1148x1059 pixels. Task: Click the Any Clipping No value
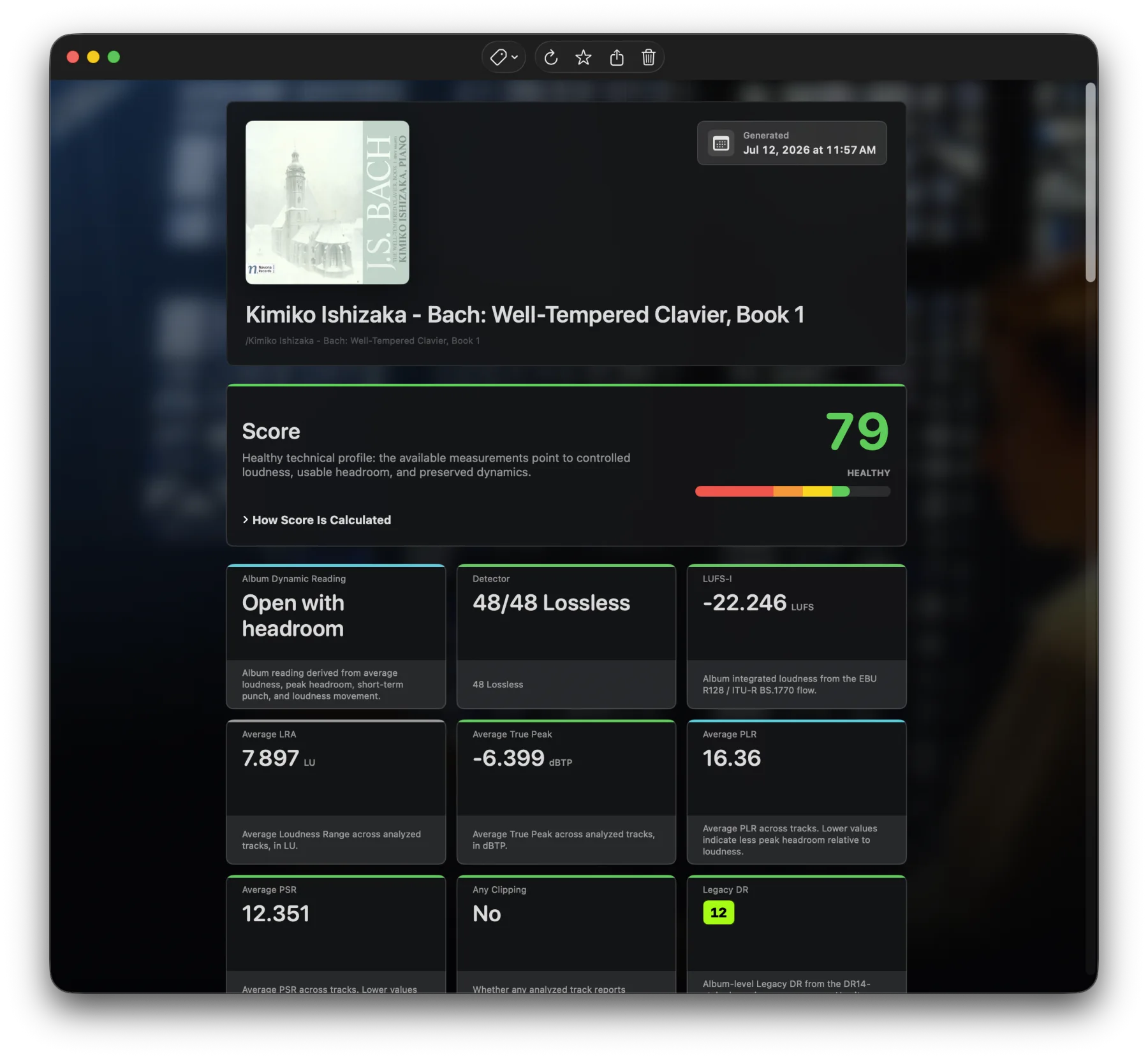pos(487,914)
